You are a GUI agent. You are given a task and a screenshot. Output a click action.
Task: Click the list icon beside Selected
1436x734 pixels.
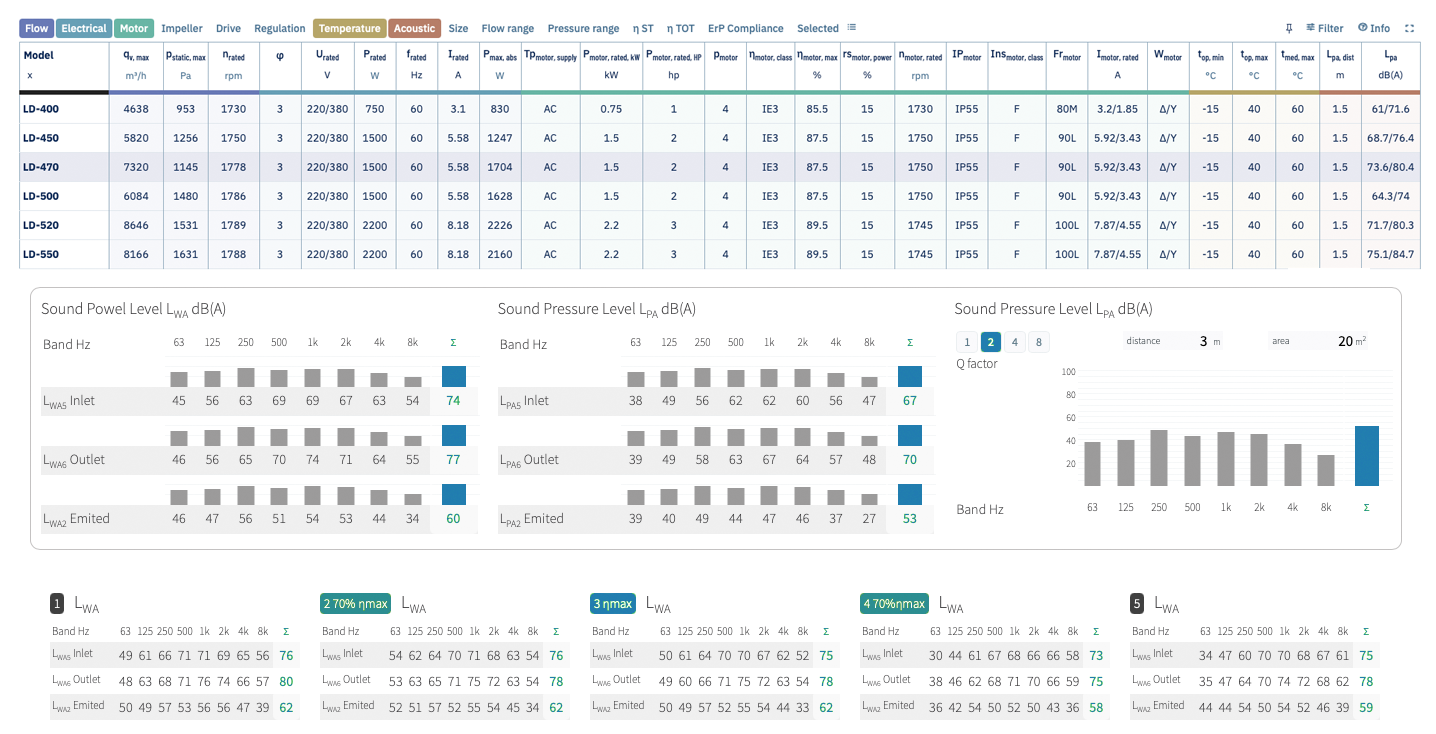coord(852,28)
